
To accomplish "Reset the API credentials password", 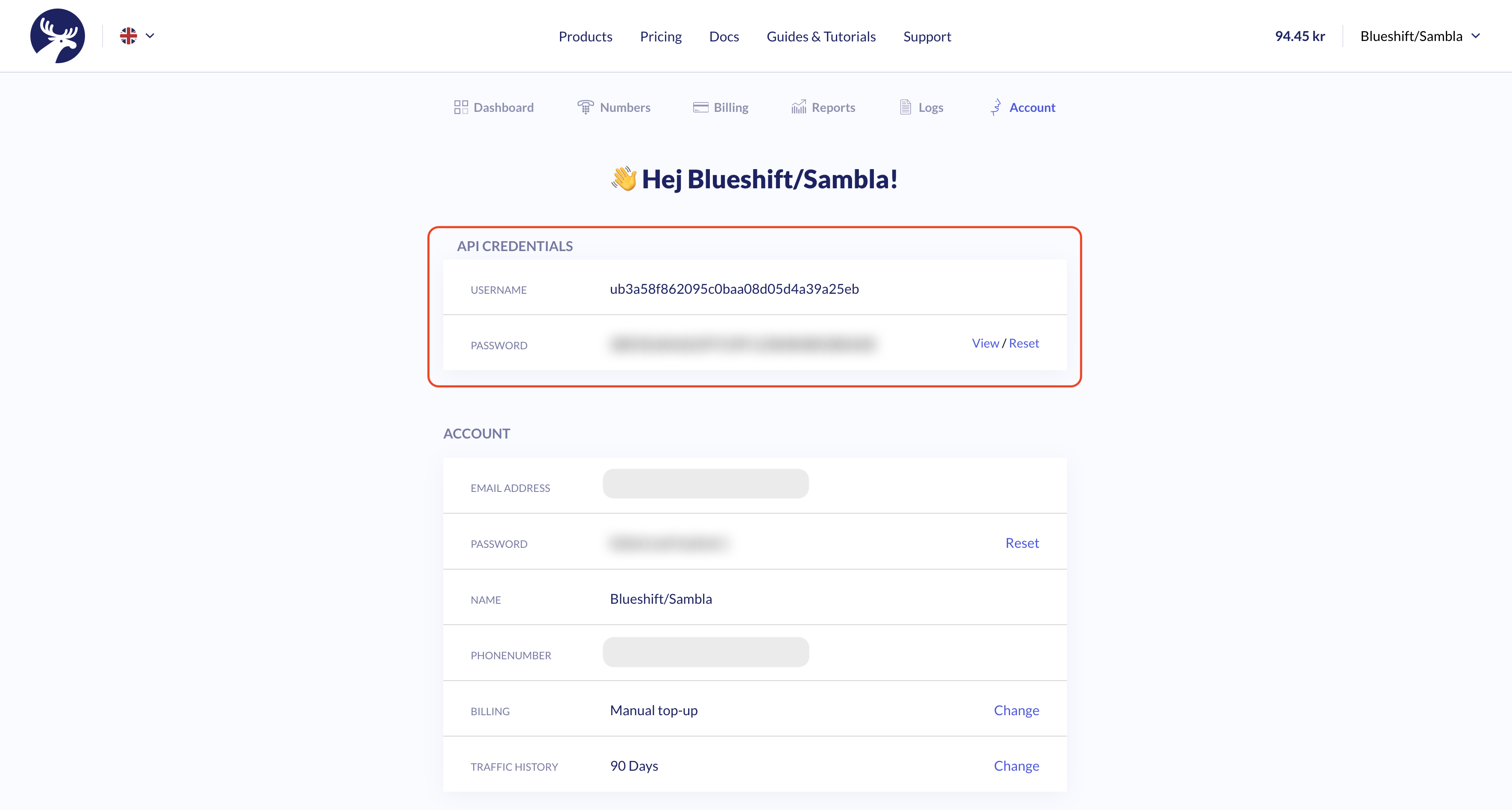I will click(x=1024, y=343).
